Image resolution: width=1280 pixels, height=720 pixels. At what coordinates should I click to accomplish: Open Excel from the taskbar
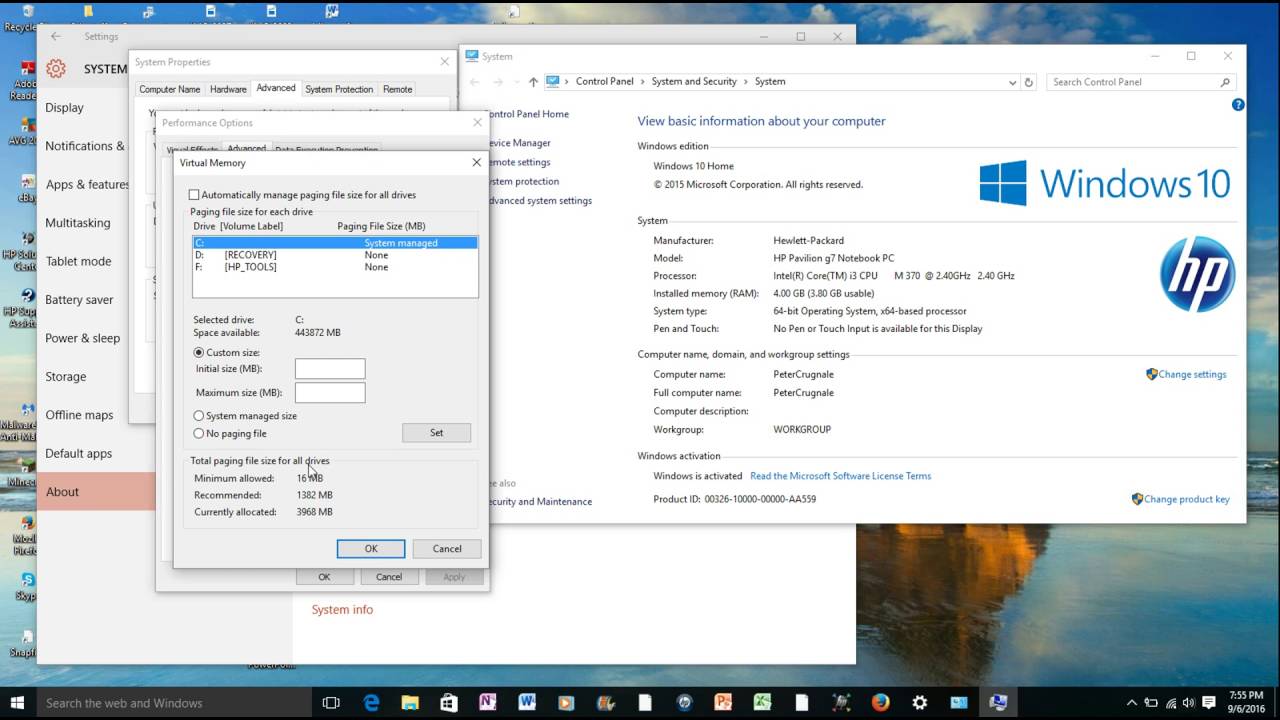coord(762,703)
